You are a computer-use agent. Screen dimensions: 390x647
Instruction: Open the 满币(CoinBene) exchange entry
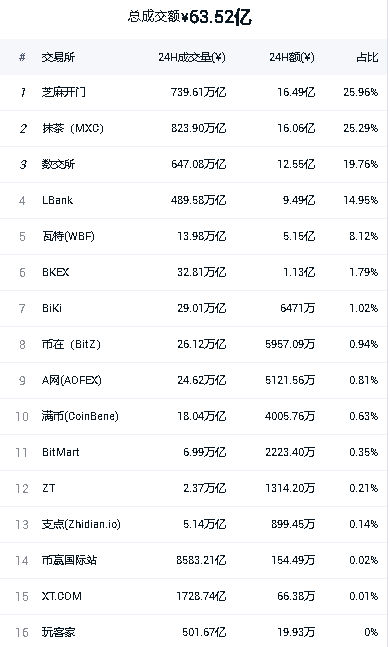193,416
